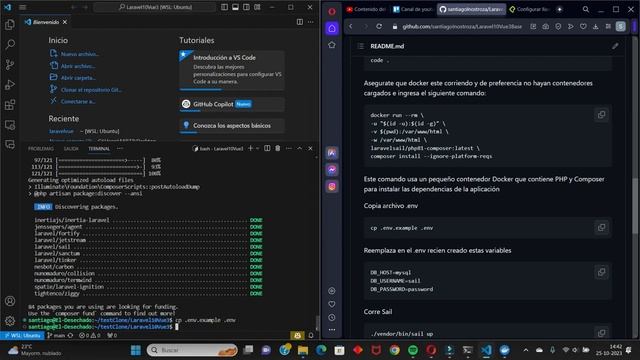The width and height of the screenshot is (640, 360).
Task: Go back in Opera browser
Action: 351,27
